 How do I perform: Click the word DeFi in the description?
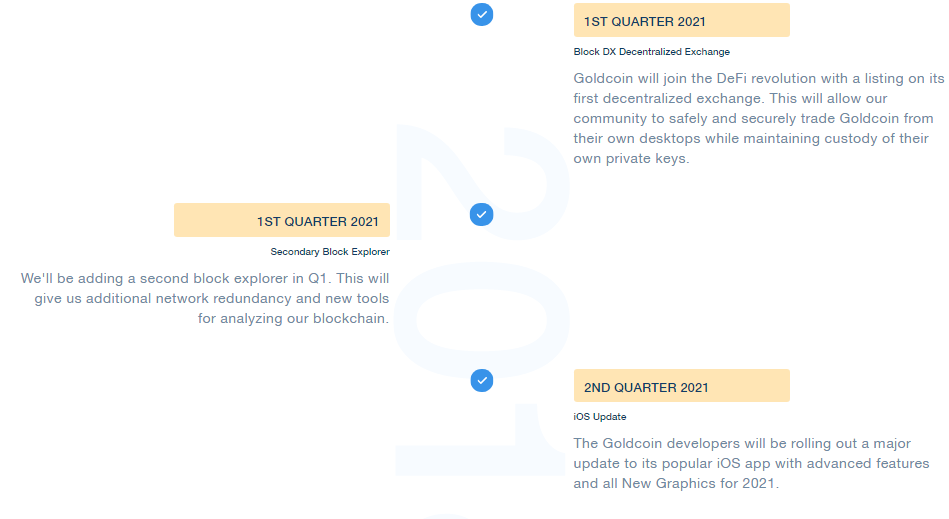click(732, 79)
